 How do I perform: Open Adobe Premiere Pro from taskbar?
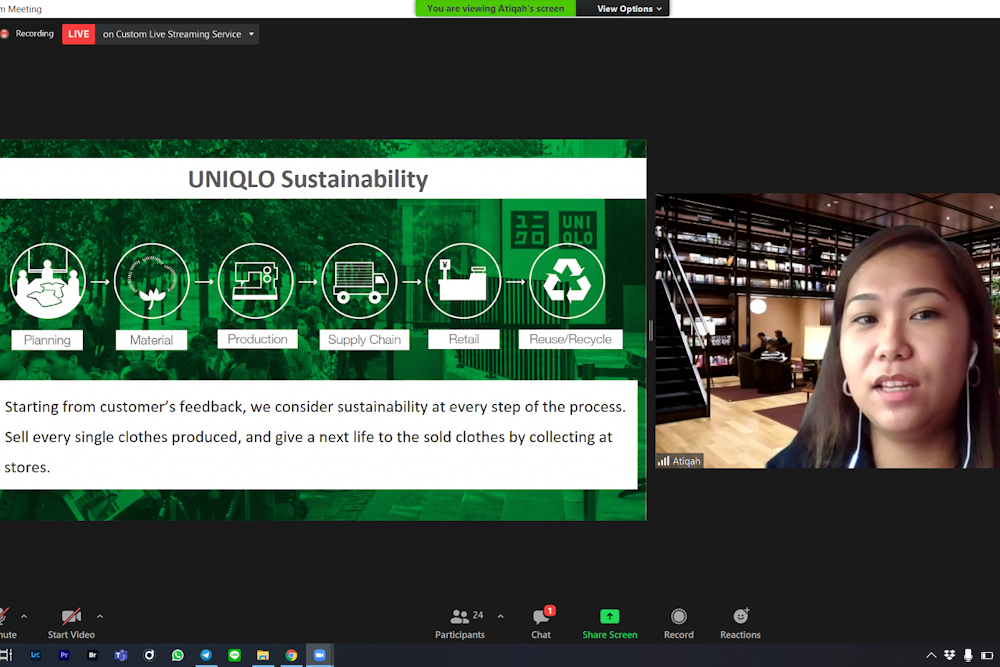[64, 655]
